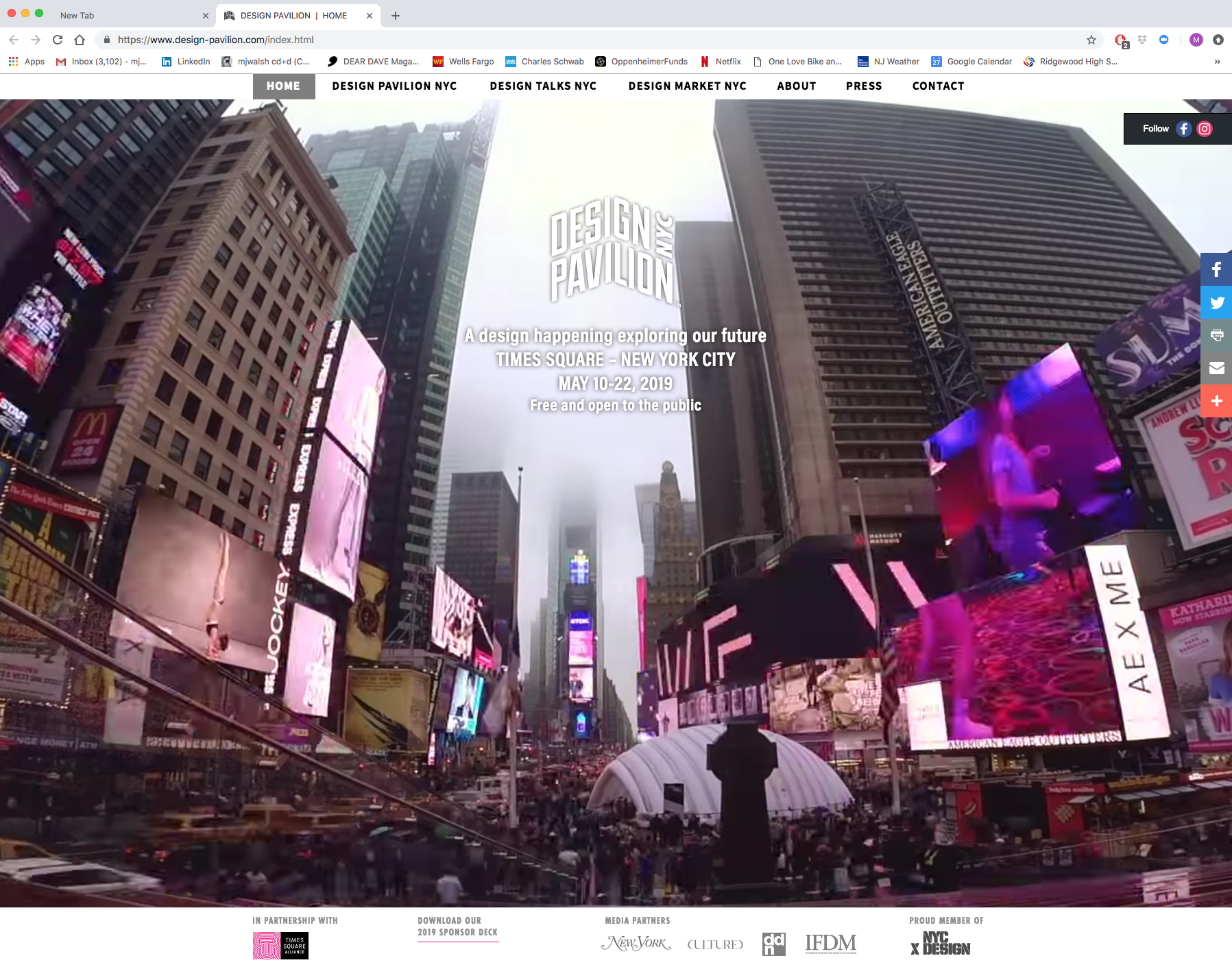Reload the page

pos(58,40)
